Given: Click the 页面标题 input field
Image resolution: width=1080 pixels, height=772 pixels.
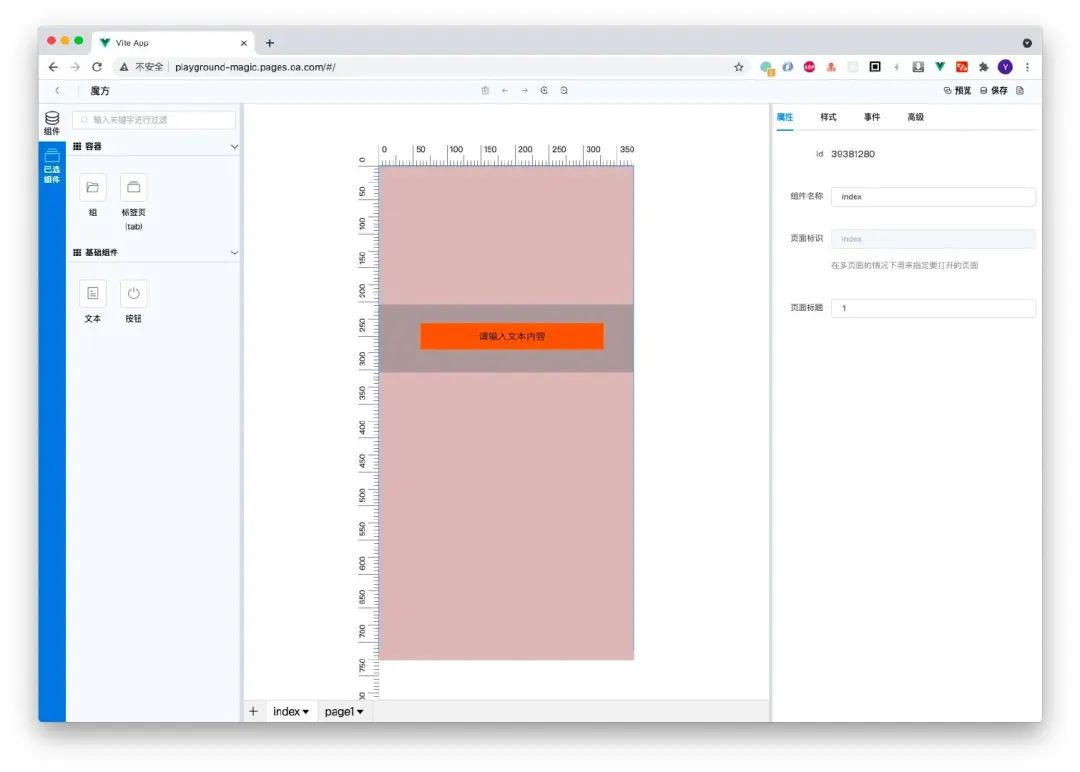Looking at the screenshot, I should click(x=933, y=309).
